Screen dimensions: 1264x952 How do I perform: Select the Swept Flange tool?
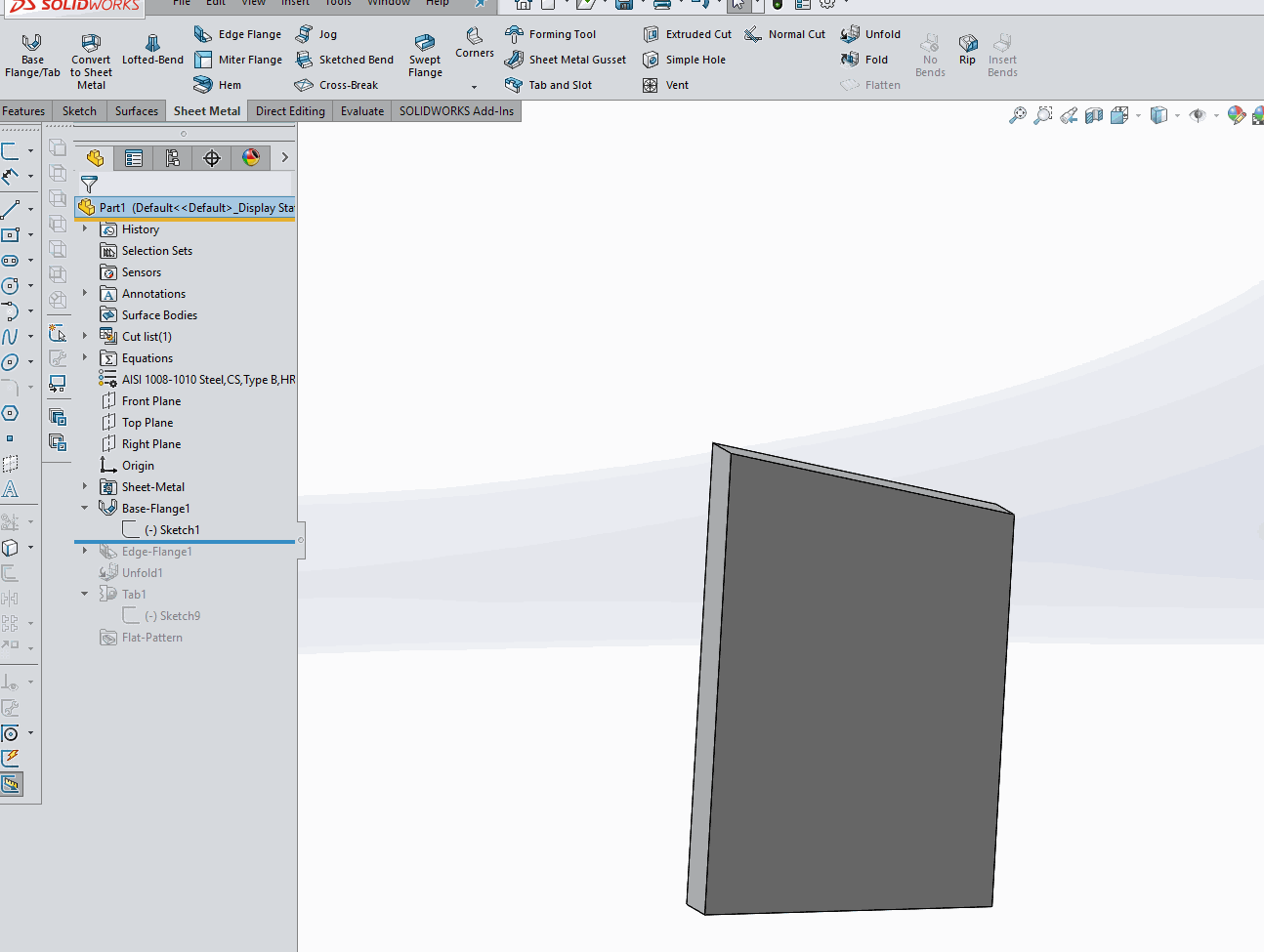(425, 57)
